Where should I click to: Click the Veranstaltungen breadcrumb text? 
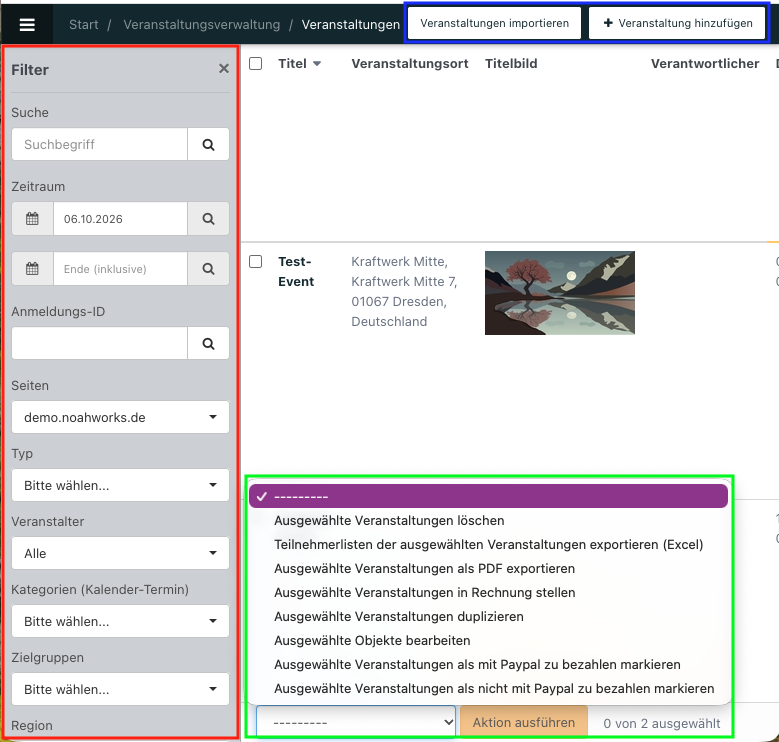[x=351, y=24]
